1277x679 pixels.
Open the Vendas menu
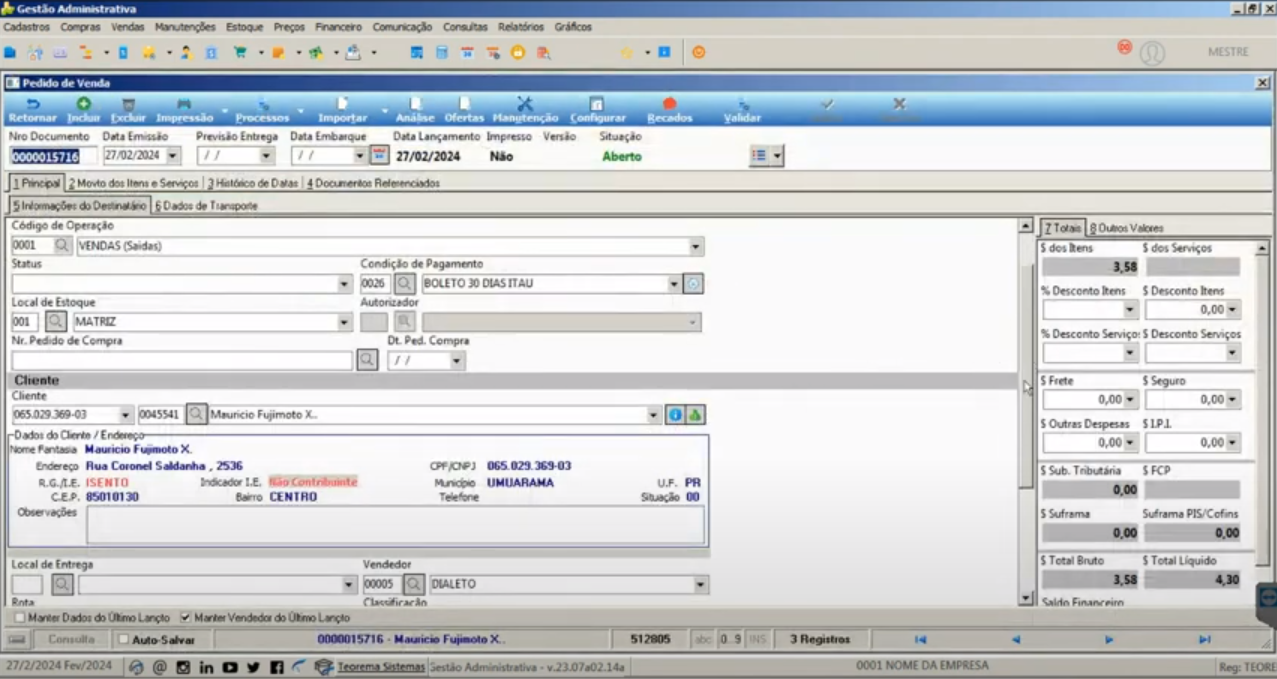pos(128,27)
